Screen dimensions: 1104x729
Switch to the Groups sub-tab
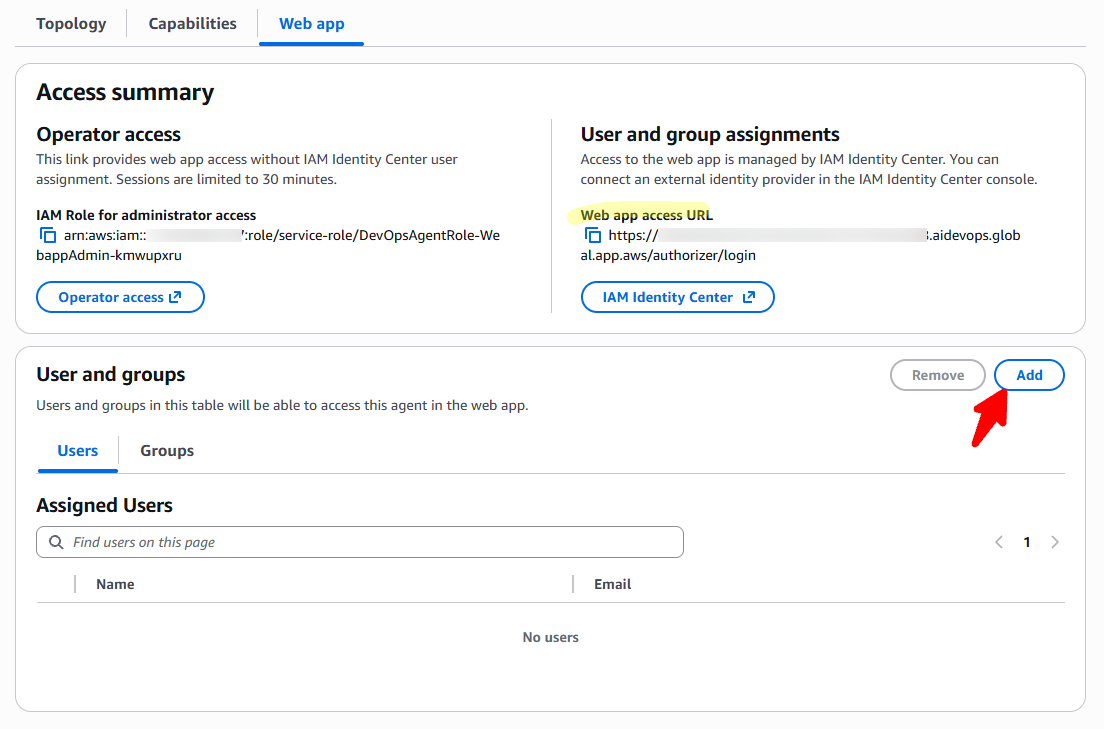coord(167,451)
